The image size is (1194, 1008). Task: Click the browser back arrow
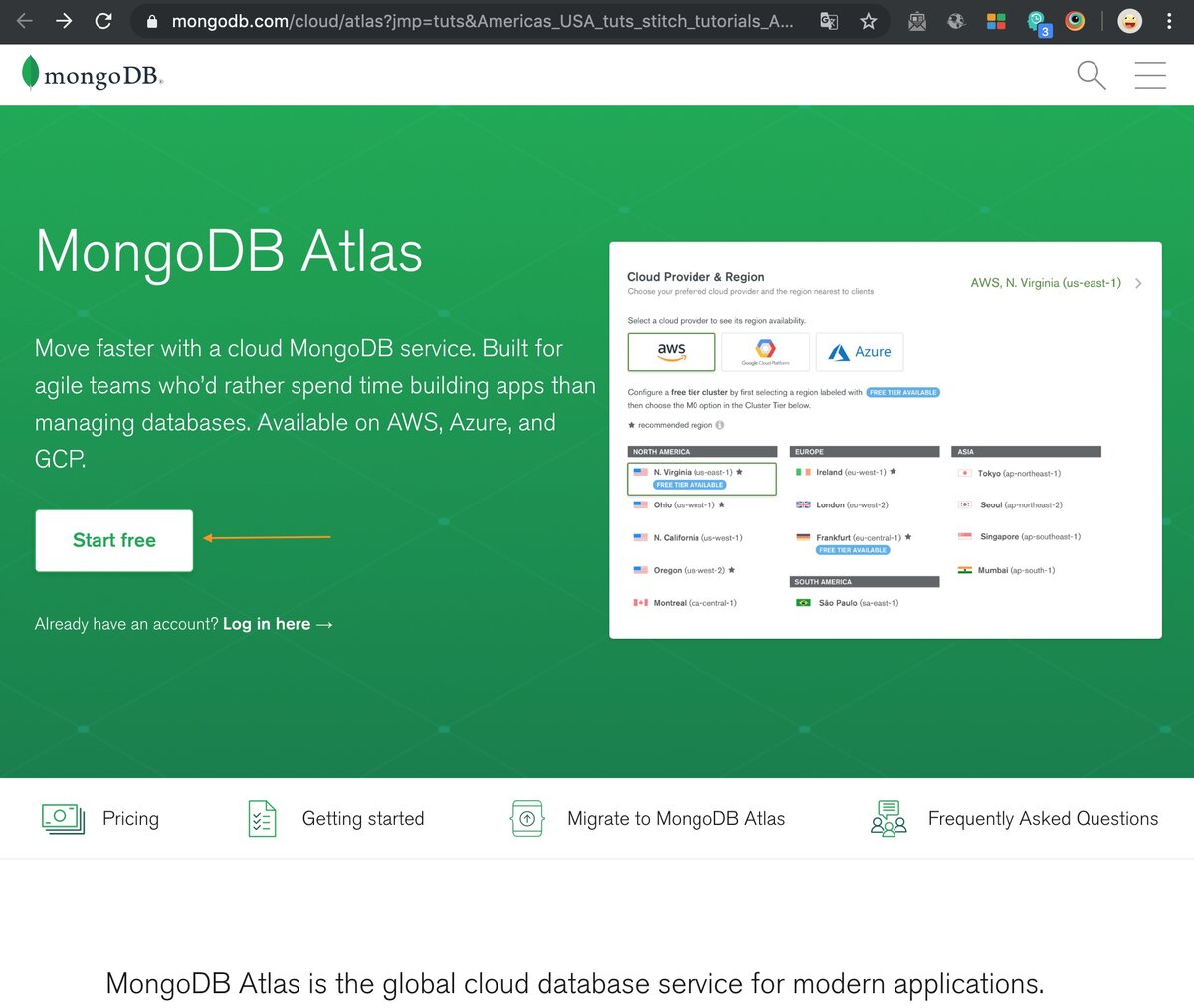25,20
